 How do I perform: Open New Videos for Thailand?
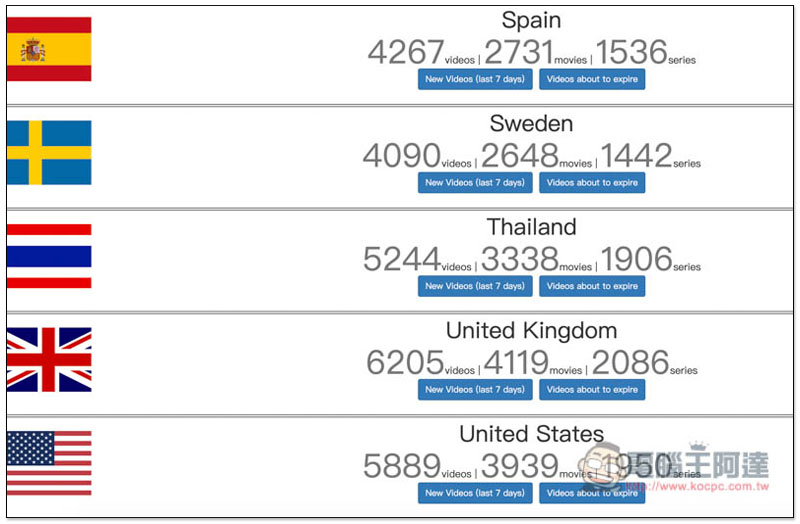coord(475,286)
